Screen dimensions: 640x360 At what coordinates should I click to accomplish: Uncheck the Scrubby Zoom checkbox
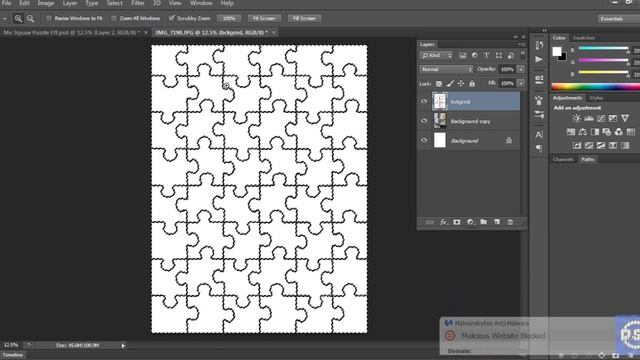(x=172, y=18)
